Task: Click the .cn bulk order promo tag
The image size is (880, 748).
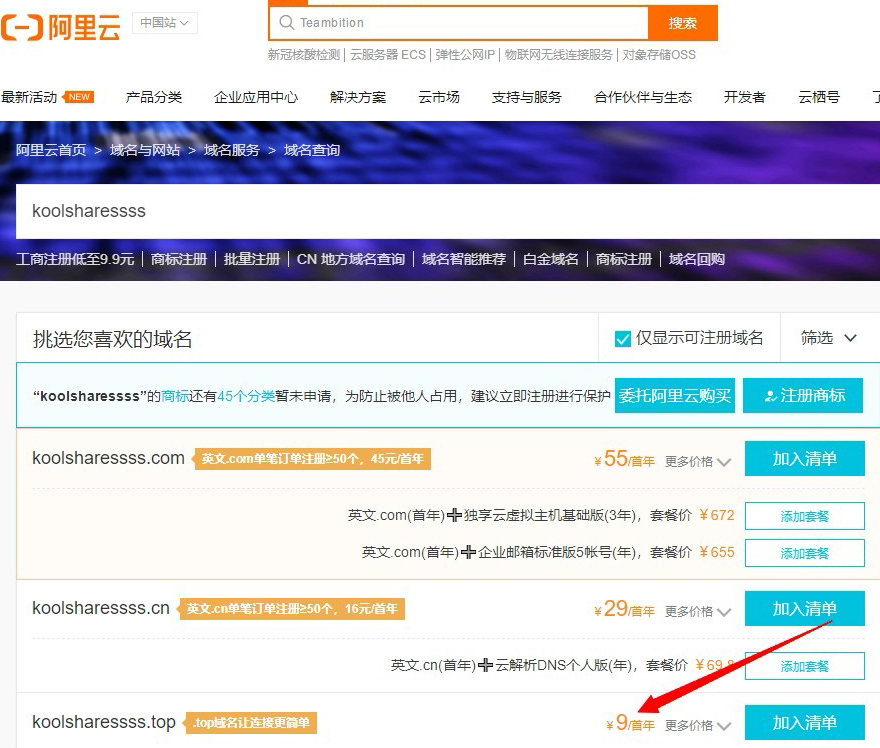Action: pyautogui.click(x=291, y=609)
